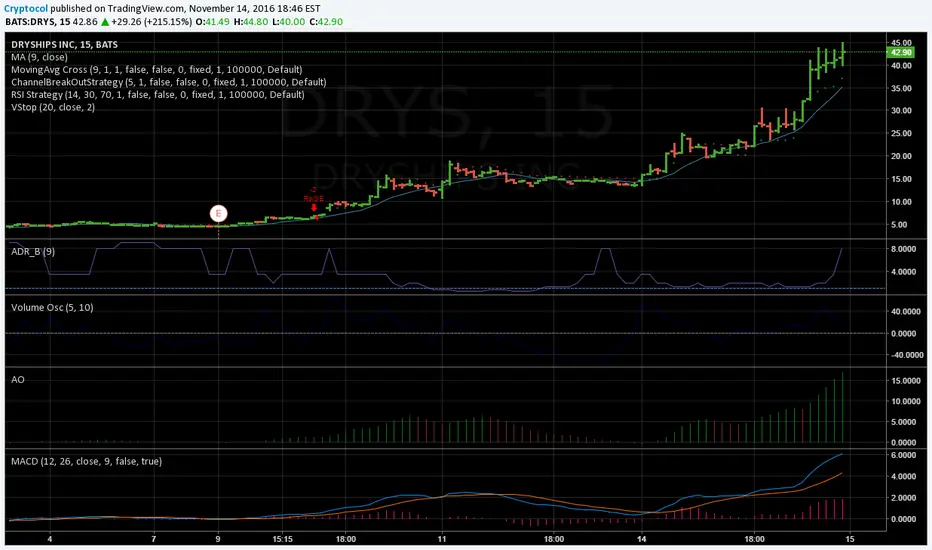
Task: Click the DRYSHIPS INC, 15, BATS legend
Action: [64, 45]
